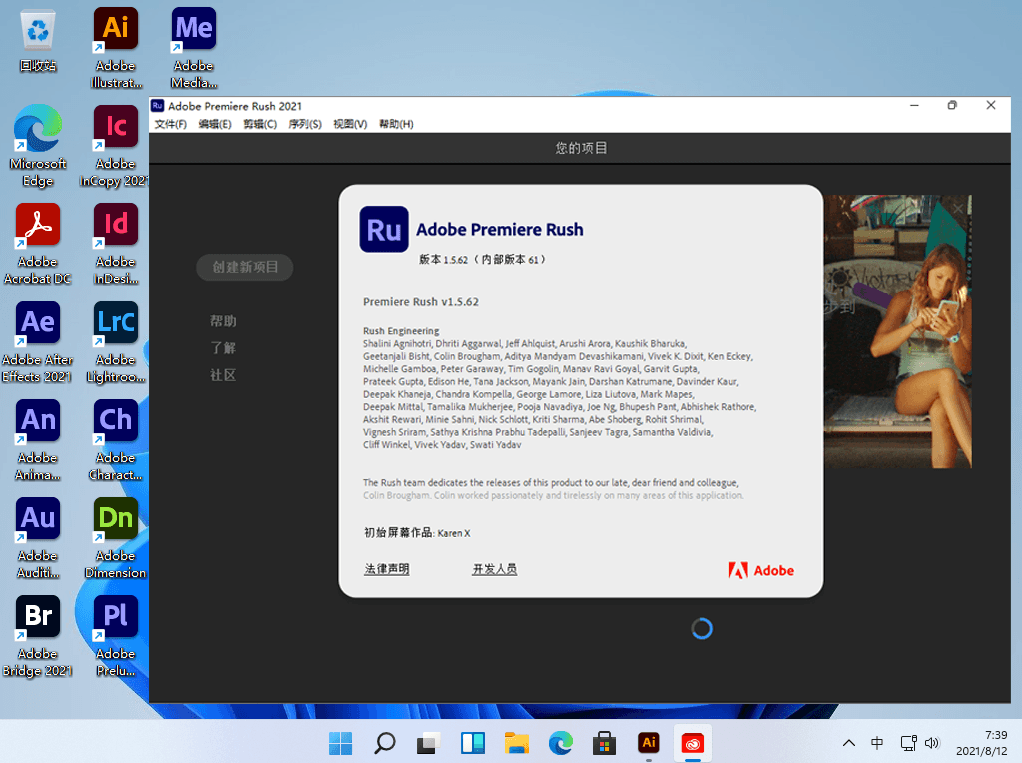
Task: Open the 帮助(H) menu
Action: (x=396, y=124)
